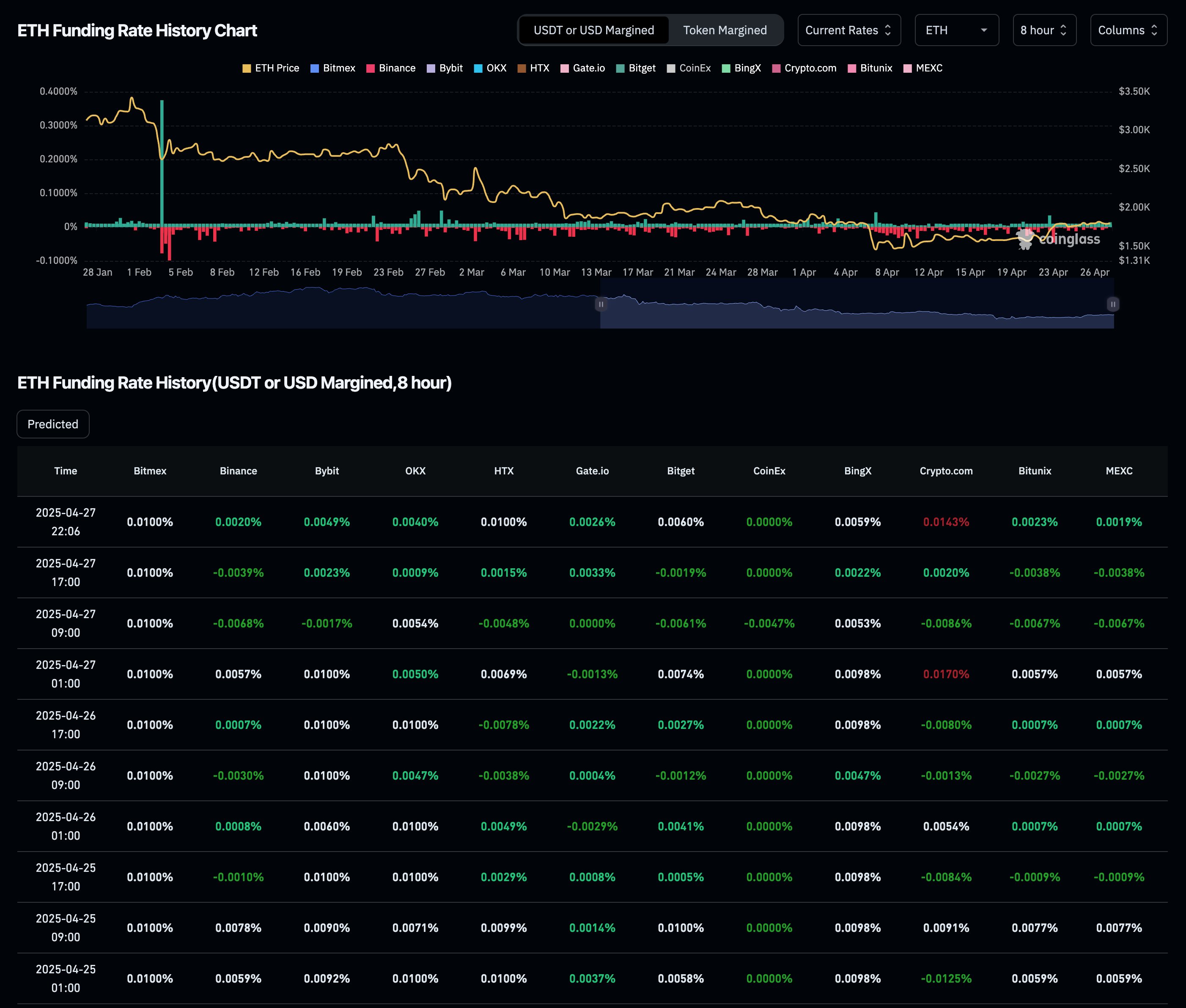
Task: Expand the ETH coin selector
Action: (956, 30)
